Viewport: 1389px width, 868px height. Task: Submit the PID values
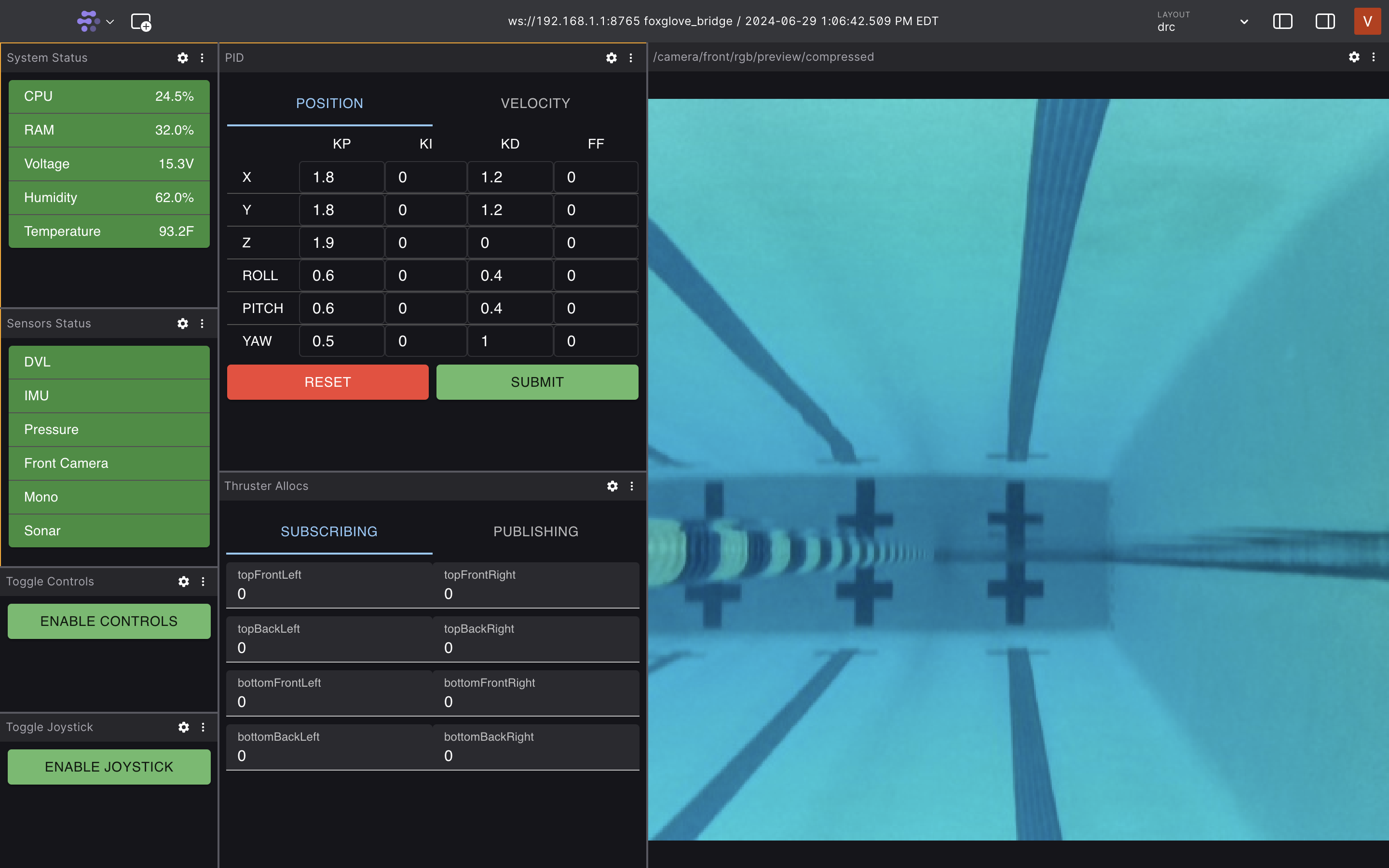tap(537, 382)
